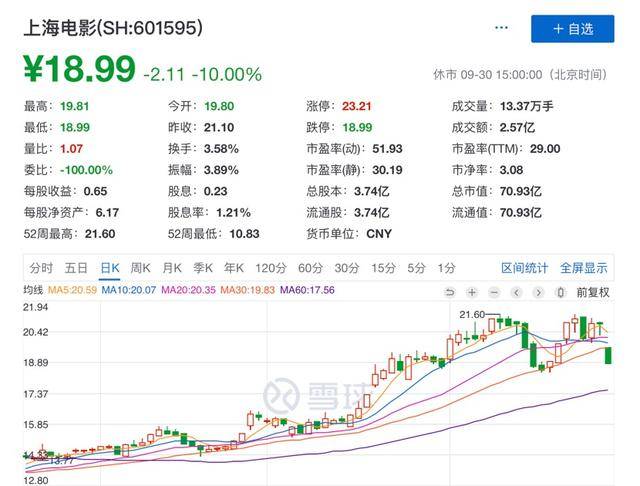This screenshot has height=486, width=640.
Task: Click the 换手 value 3.58%
Action: pos(221,149)
